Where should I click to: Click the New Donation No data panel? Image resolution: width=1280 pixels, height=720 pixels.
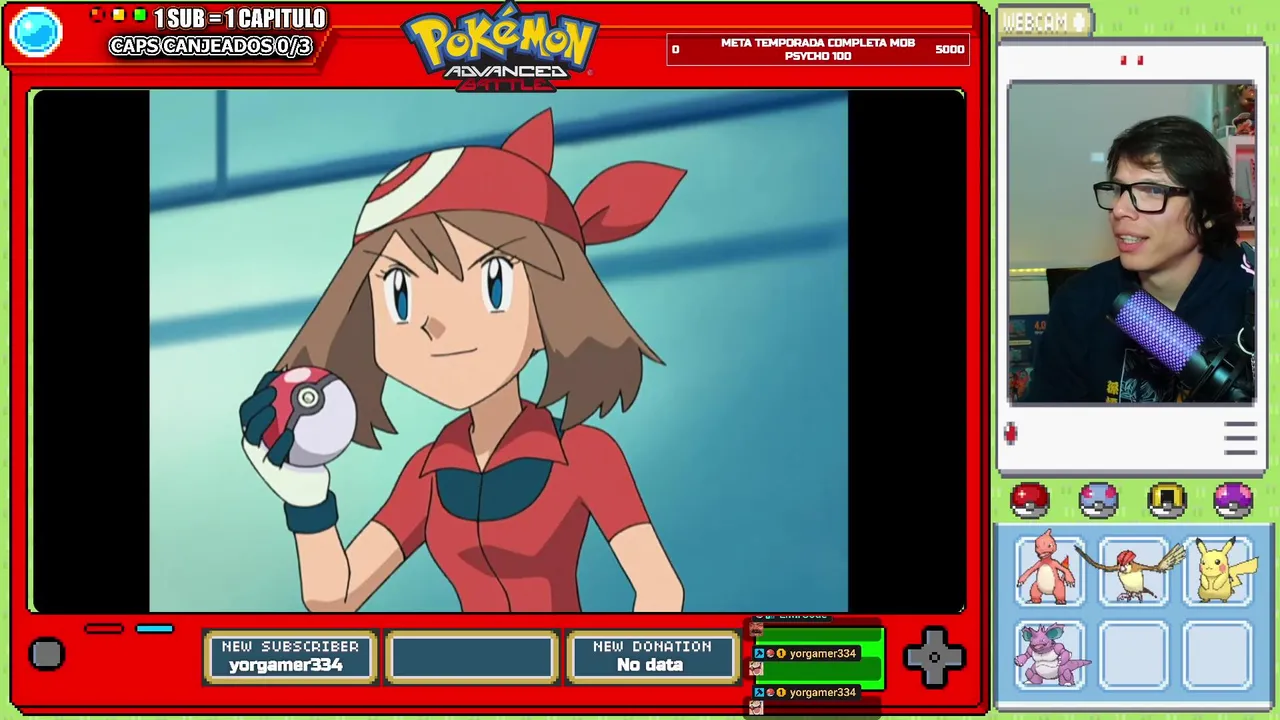point(651,656)
